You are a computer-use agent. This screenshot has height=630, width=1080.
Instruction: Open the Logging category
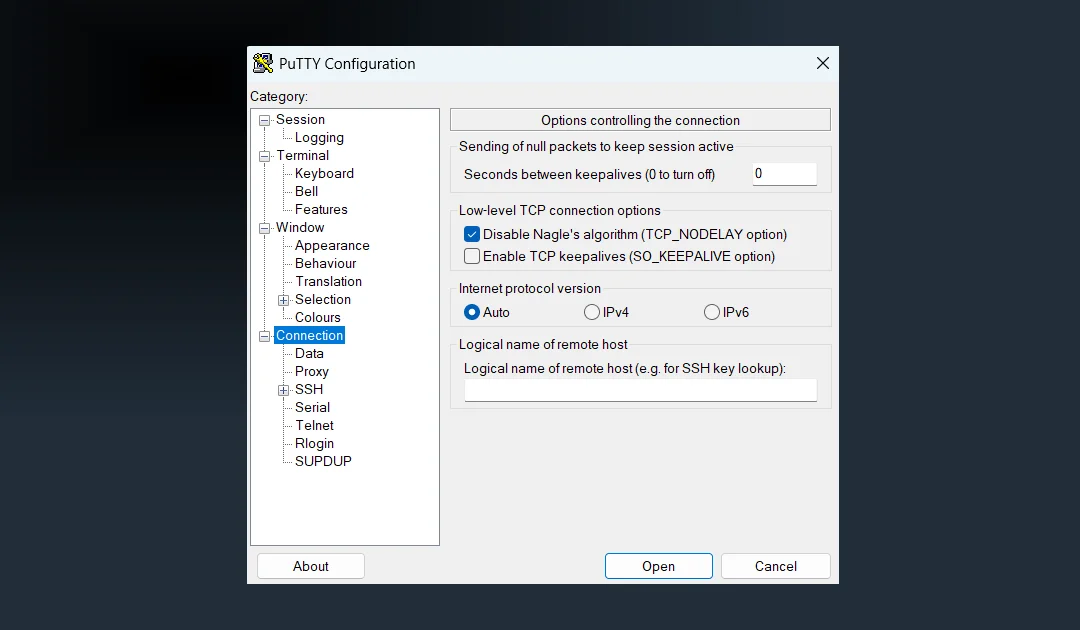point(319,138)
